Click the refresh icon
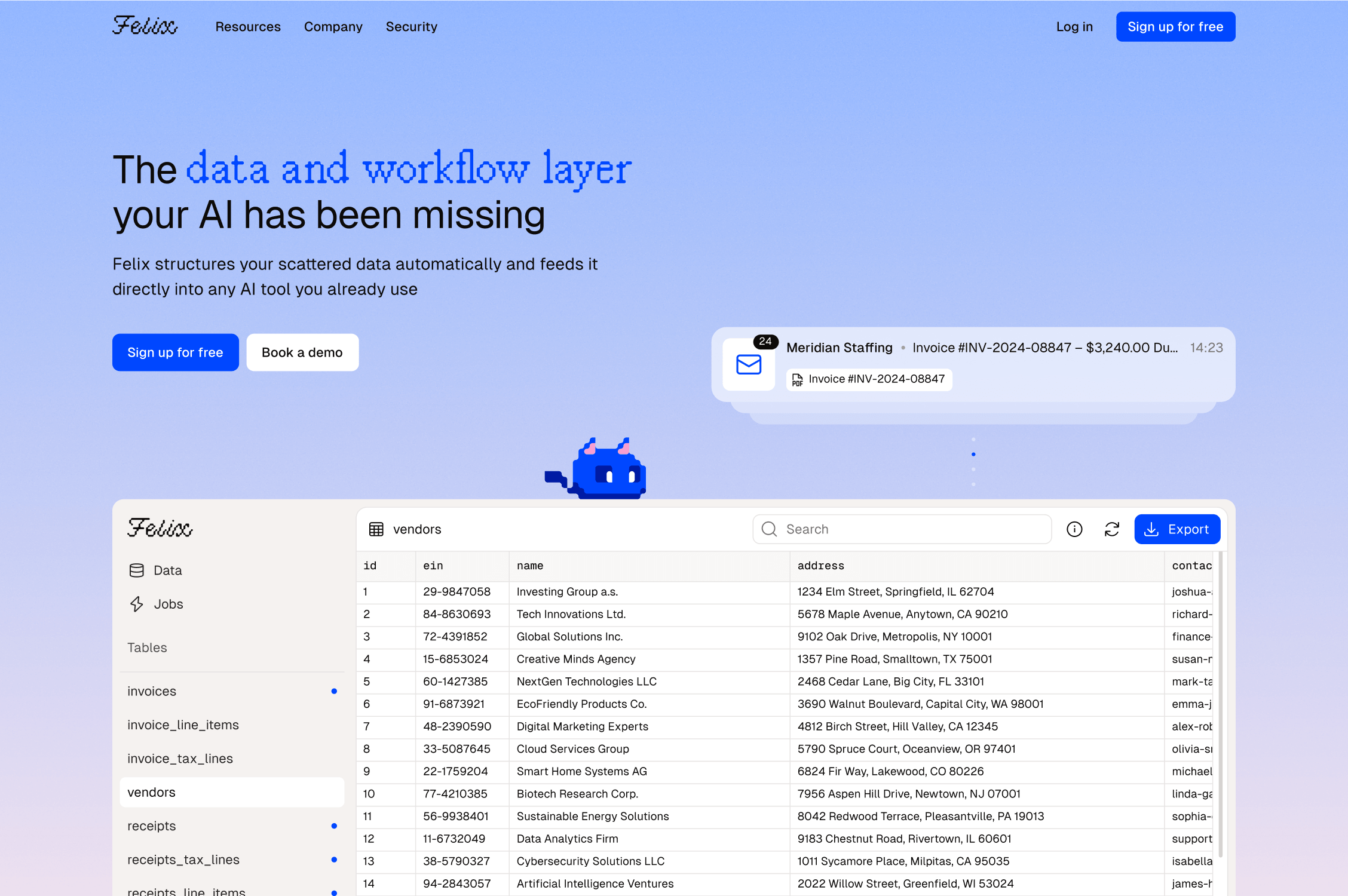The height and width of the screenshot is (896, 1348). coord(1112,529)
